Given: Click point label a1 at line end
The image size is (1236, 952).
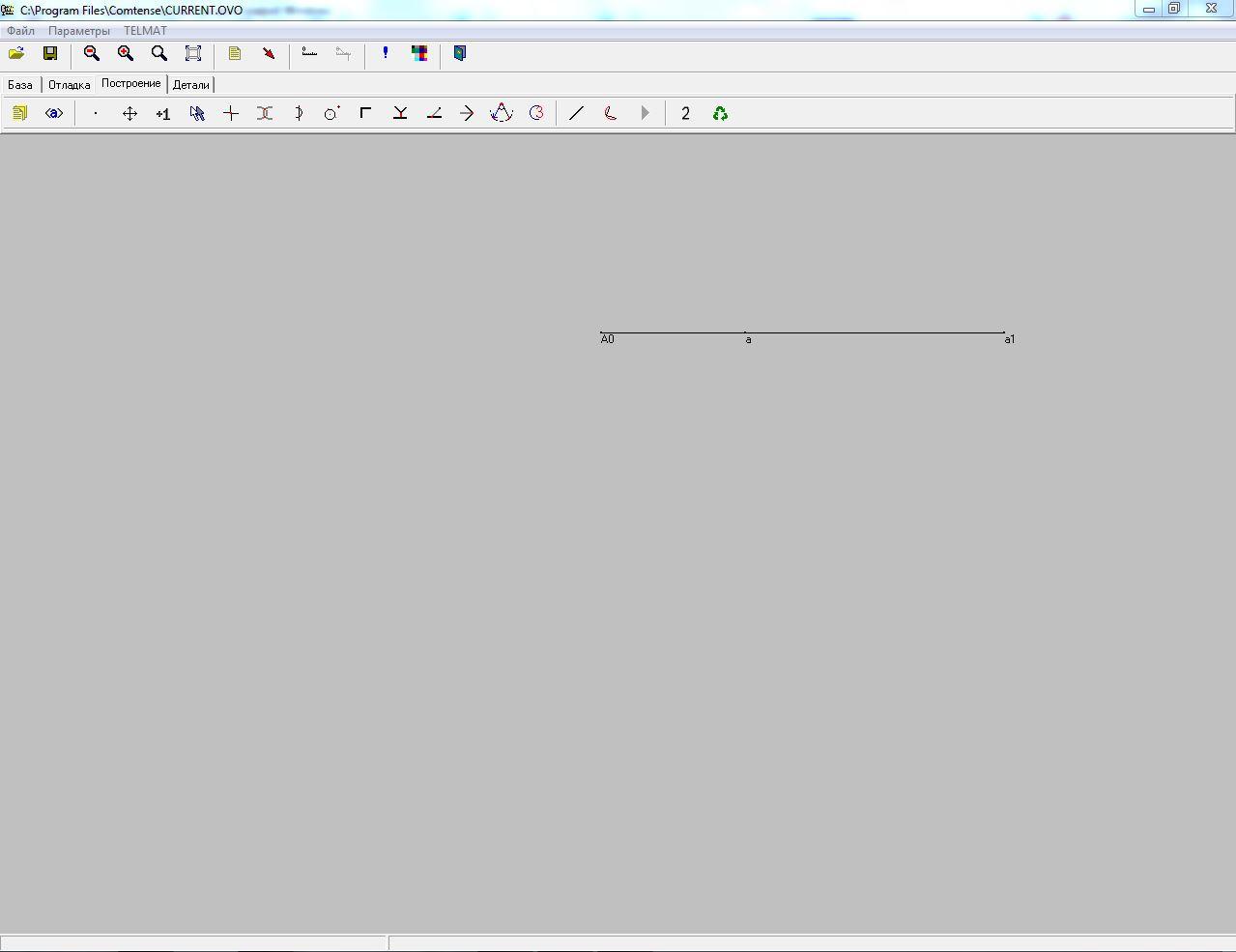Looking at the screenshot, I should 1010,339.
